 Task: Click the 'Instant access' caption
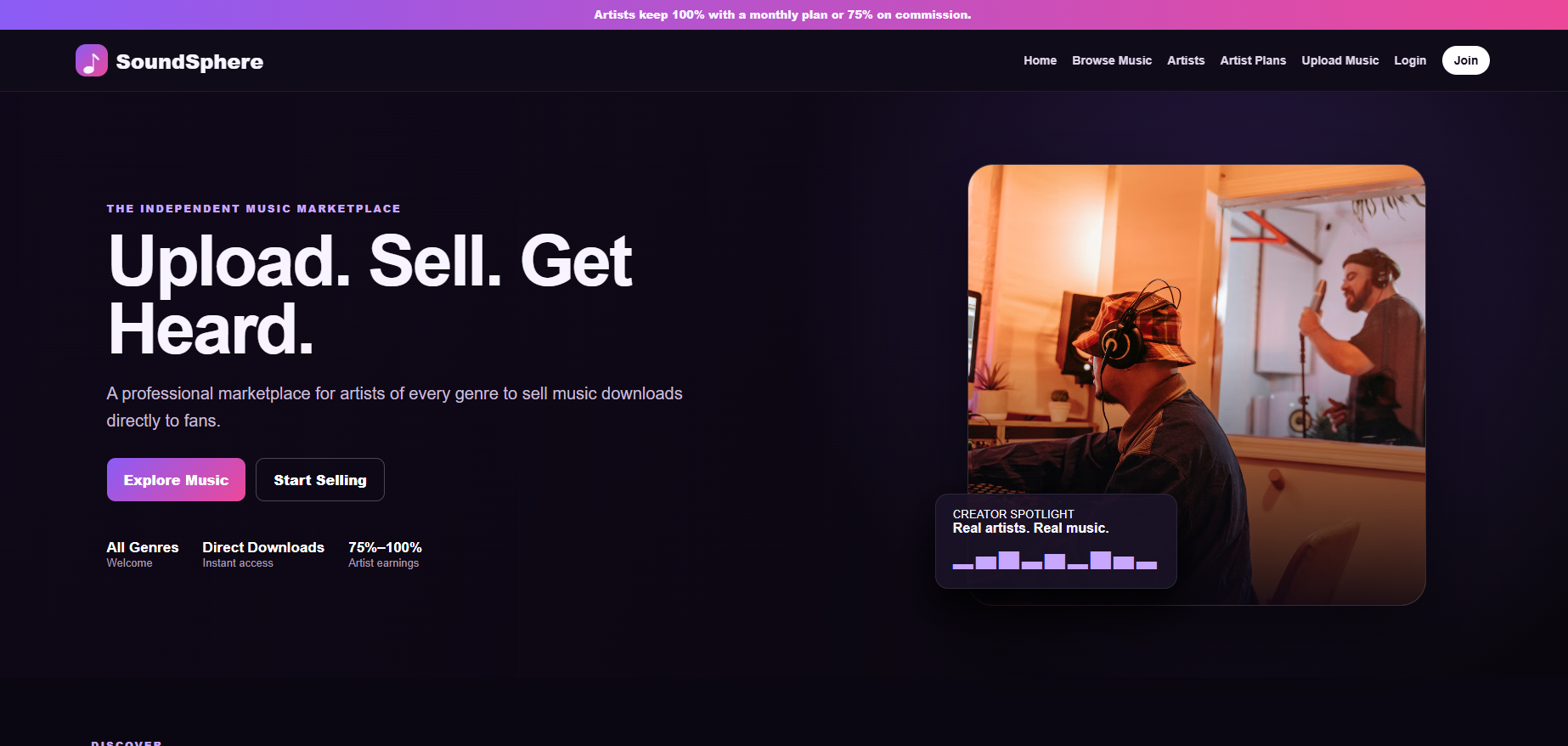pyautogui.click(x=238, y=563)
